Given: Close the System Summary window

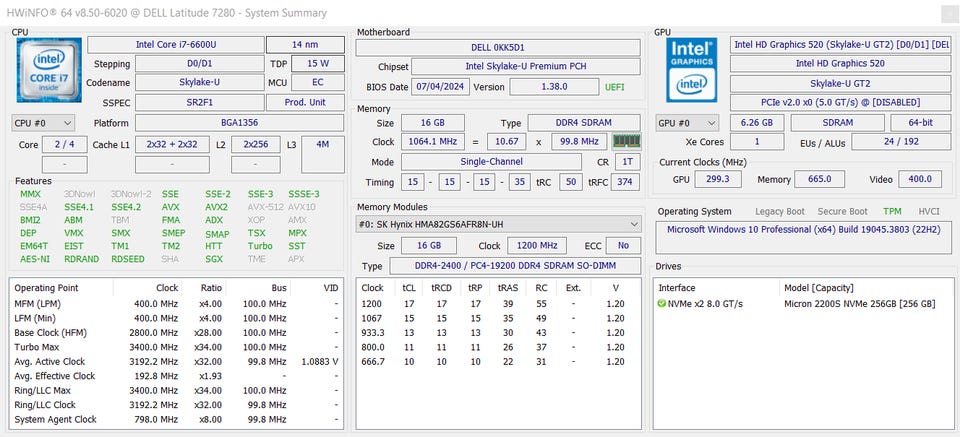Looking at the screenshot, I should [950, 13].
